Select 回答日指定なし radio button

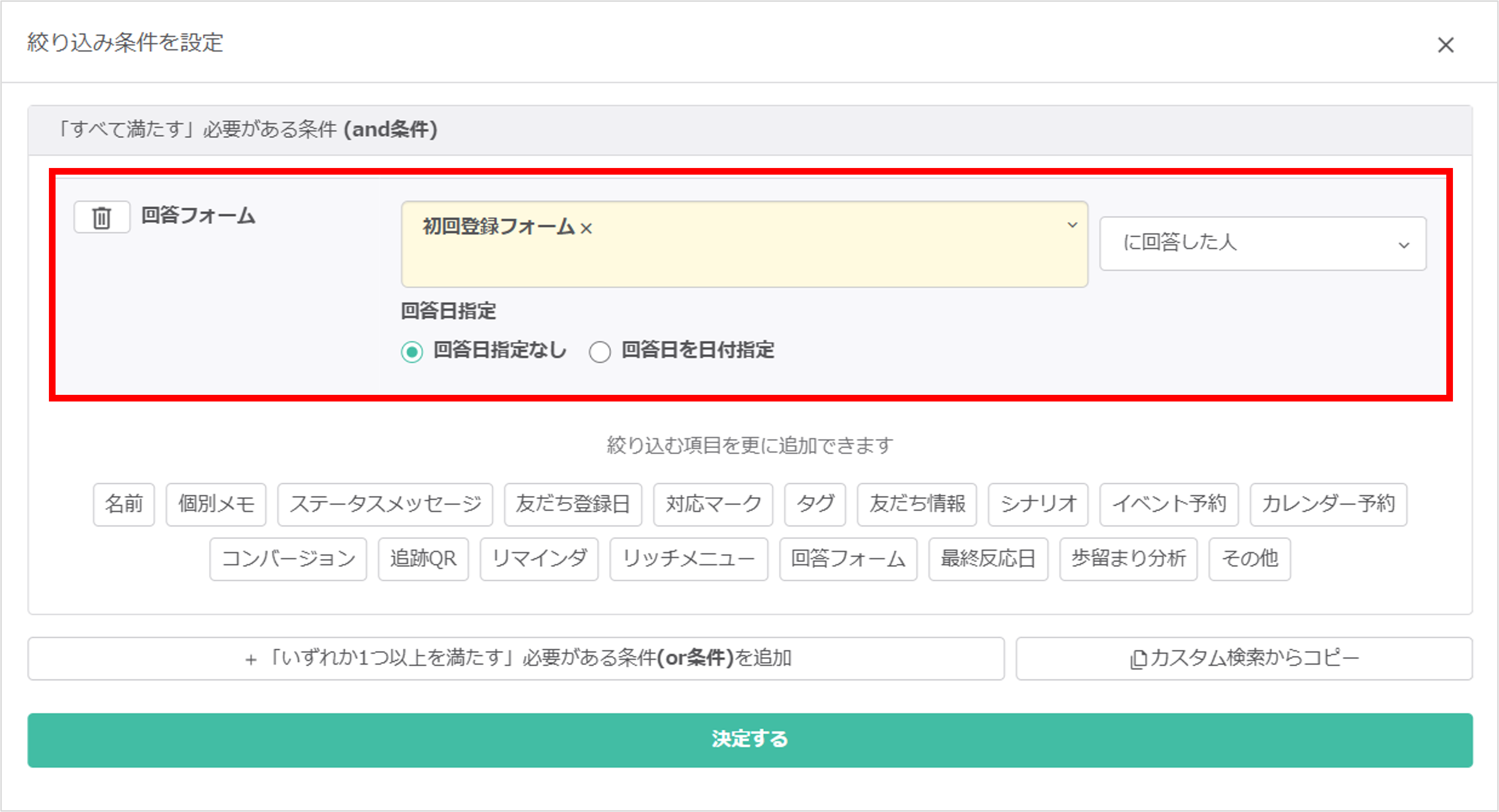412,352
